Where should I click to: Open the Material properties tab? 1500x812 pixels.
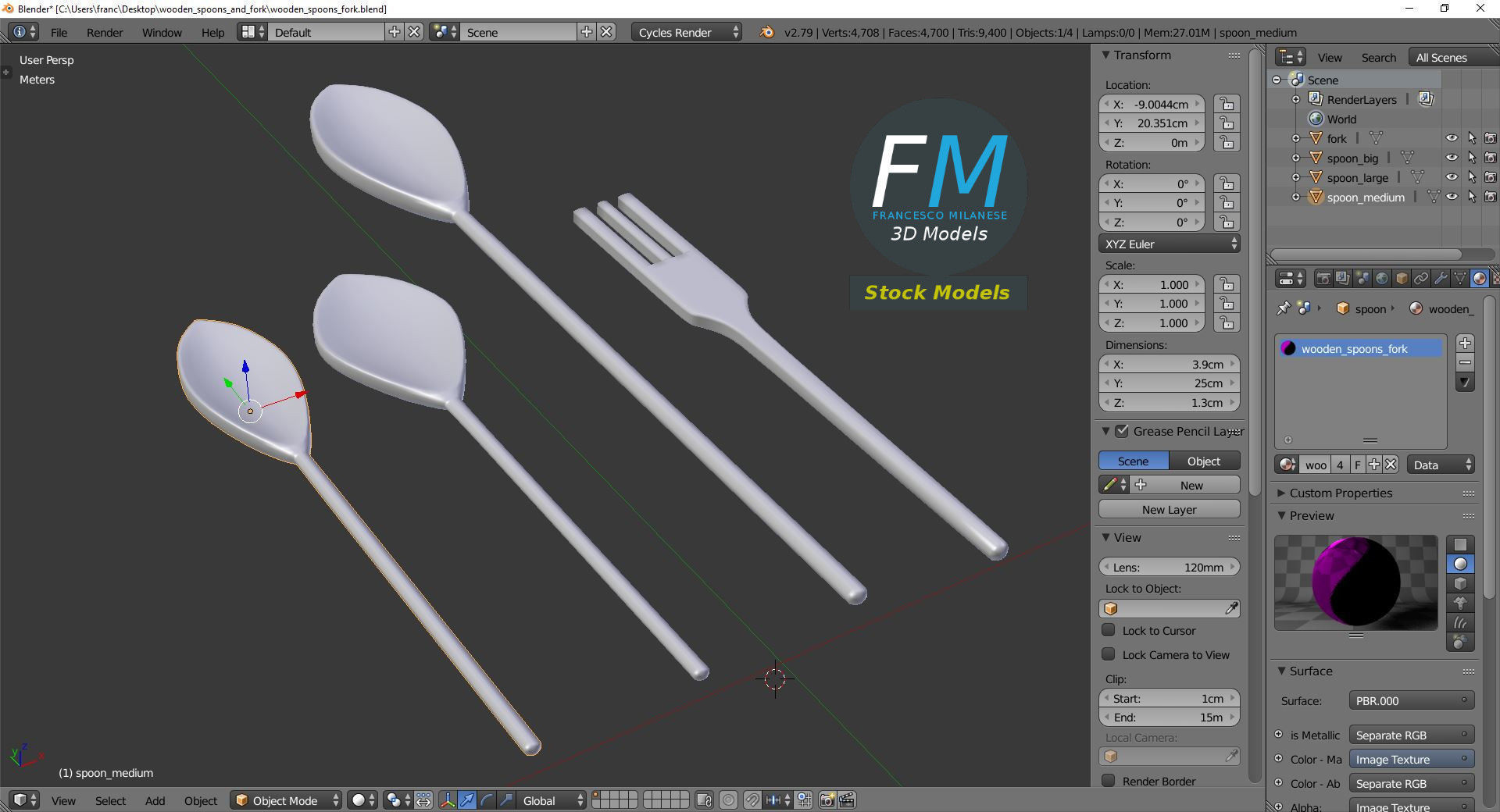coord(1480,279)
